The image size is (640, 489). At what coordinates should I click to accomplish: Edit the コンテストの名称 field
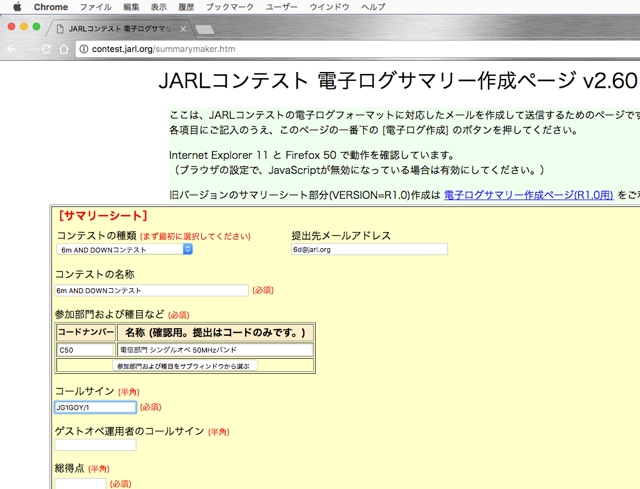pyautogui.click(x=151, y=290)
